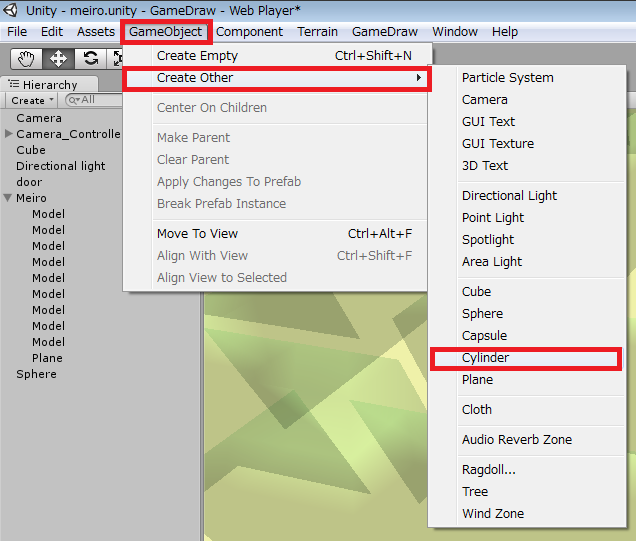
Task: Select the Move (translate) tool
Action: [x=58, y=59]
